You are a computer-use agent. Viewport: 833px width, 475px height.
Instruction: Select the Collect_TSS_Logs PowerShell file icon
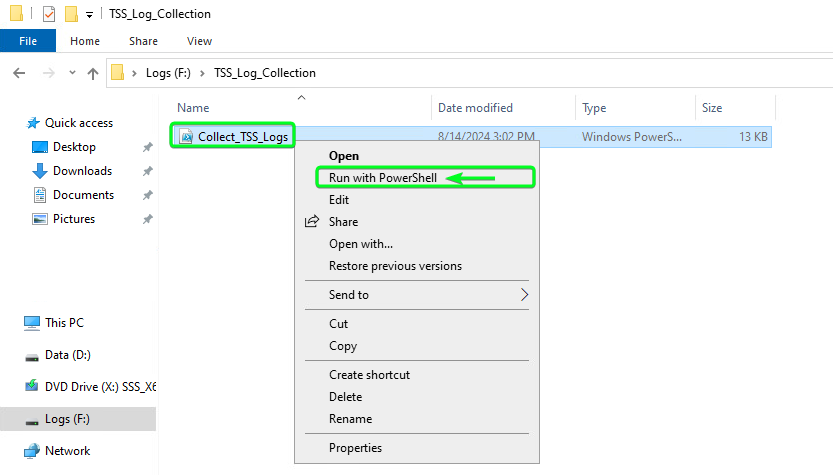click(x=186, y=137)
